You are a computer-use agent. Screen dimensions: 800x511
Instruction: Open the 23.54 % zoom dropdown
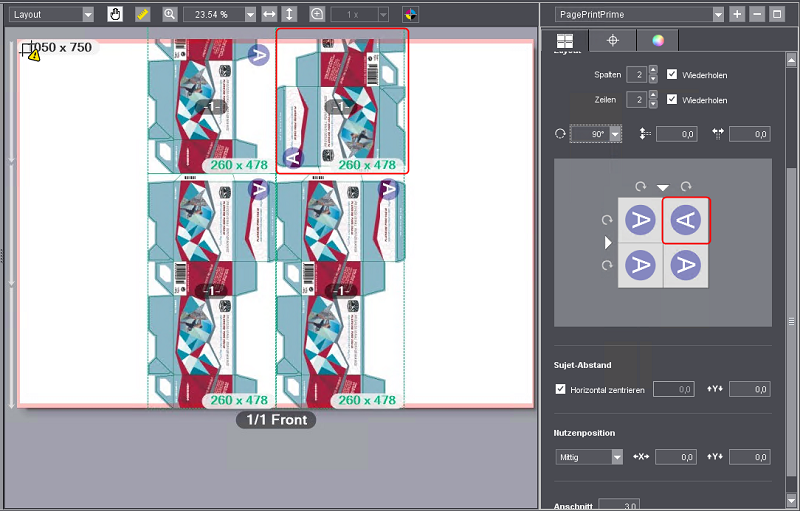point(250,15)
